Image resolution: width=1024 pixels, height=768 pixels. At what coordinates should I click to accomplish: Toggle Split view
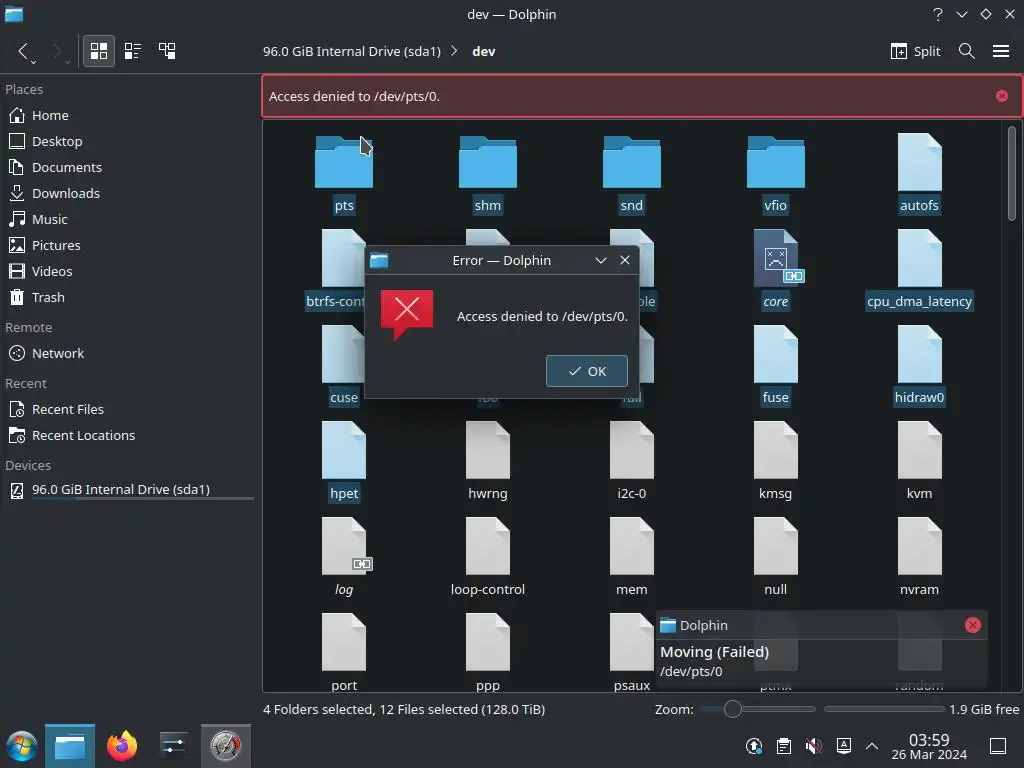(915, 51)
